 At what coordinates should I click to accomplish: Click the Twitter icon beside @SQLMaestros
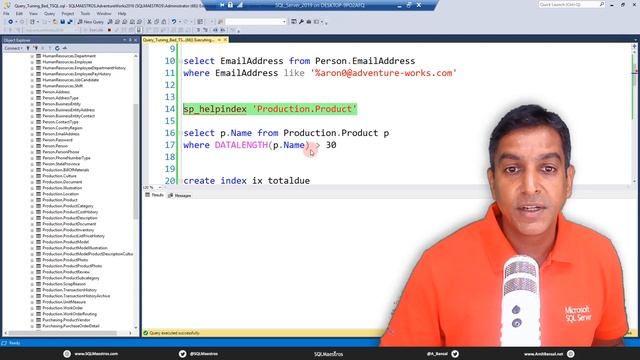[182, 354]
